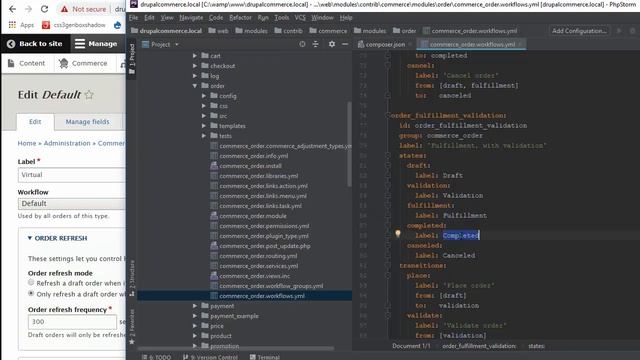Follow the Home breadcrumb link
Image resolution: width=640 pixels, height=360 pixels.
27,143
